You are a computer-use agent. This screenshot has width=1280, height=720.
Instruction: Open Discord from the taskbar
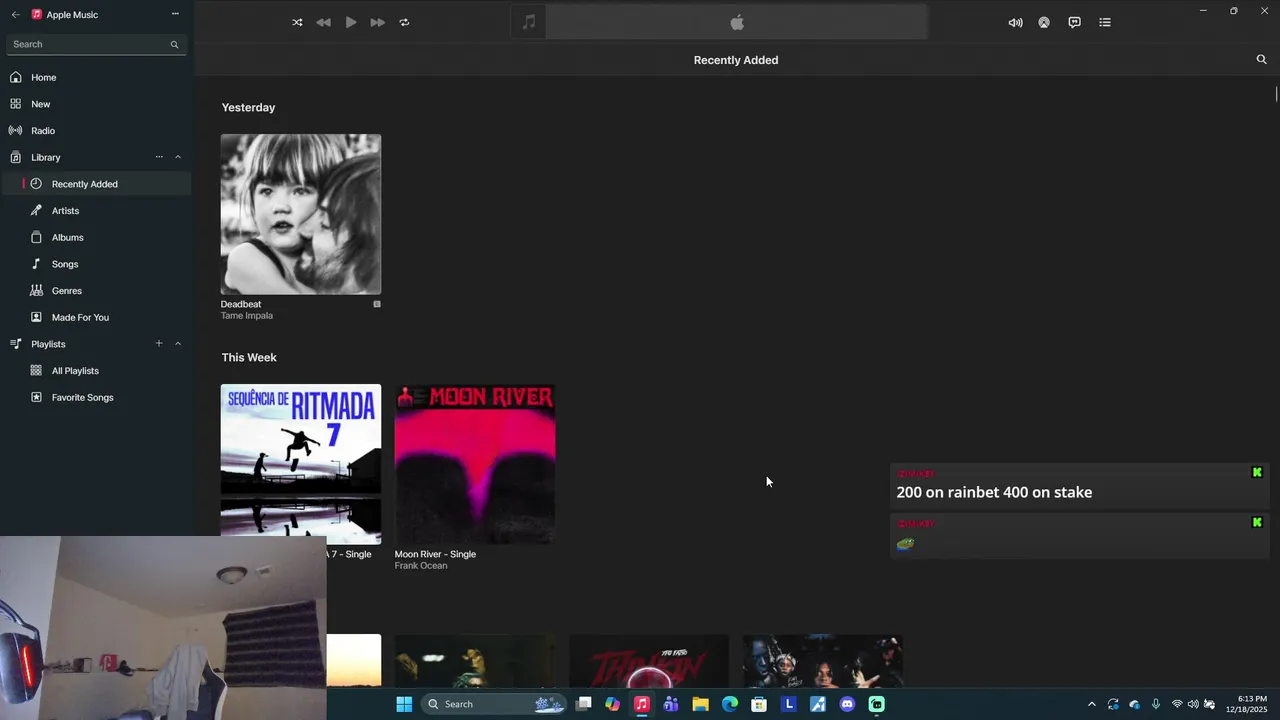click(847, 704)
